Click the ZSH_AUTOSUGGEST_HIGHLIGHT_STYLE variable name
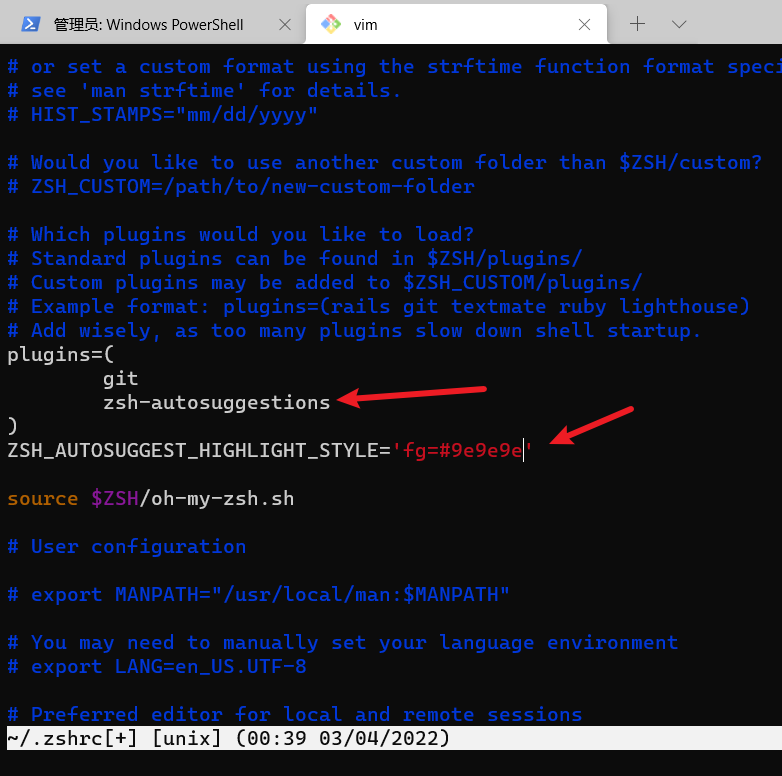Viewport: 782px width, 776px height. coord(193,450)
